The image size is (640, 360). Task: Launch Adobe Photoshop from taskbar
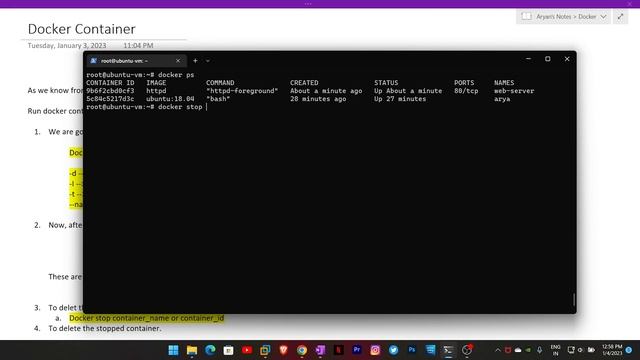pos(412,350)
